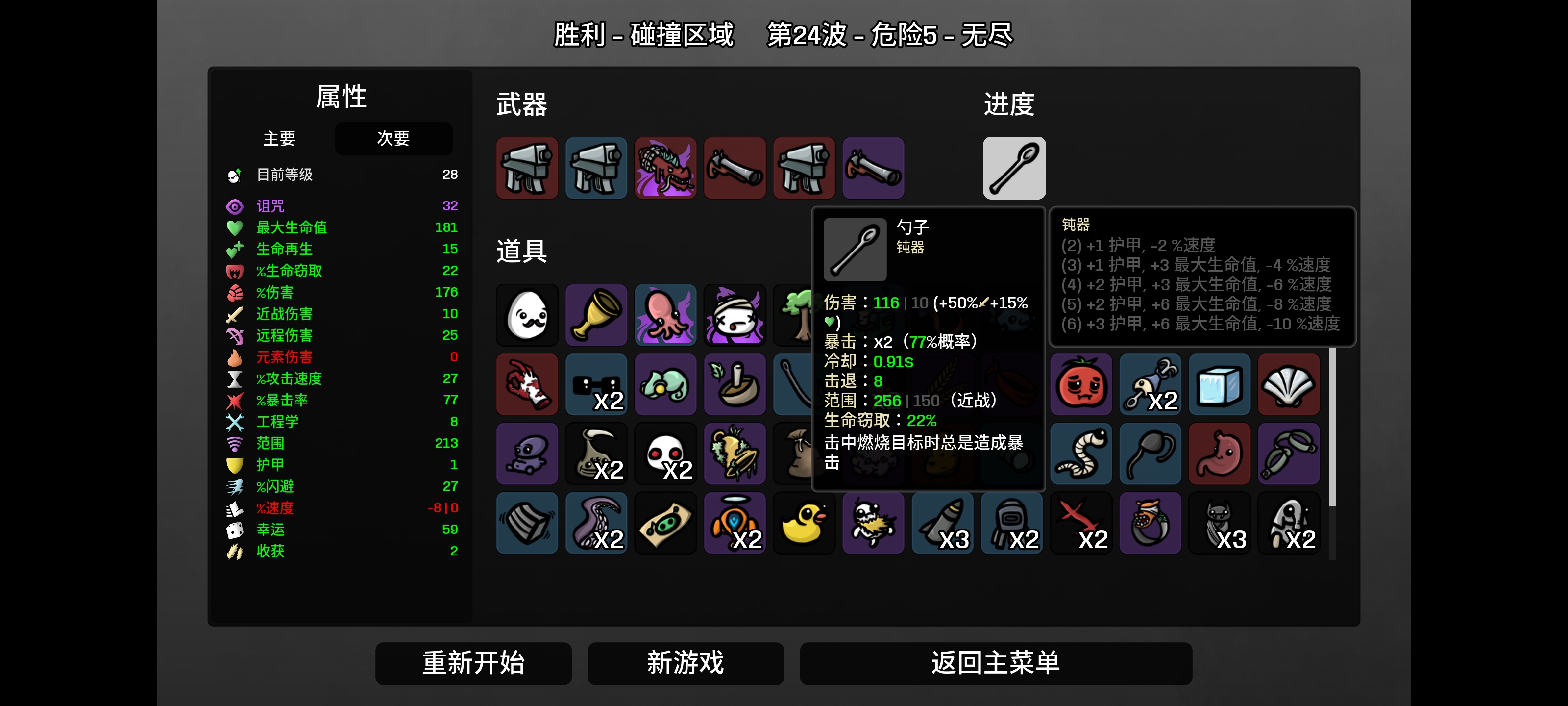This screenshot has height=706, width=1568.
Task: Select the purple shotgun weapon slot
Action: [873, 168]
